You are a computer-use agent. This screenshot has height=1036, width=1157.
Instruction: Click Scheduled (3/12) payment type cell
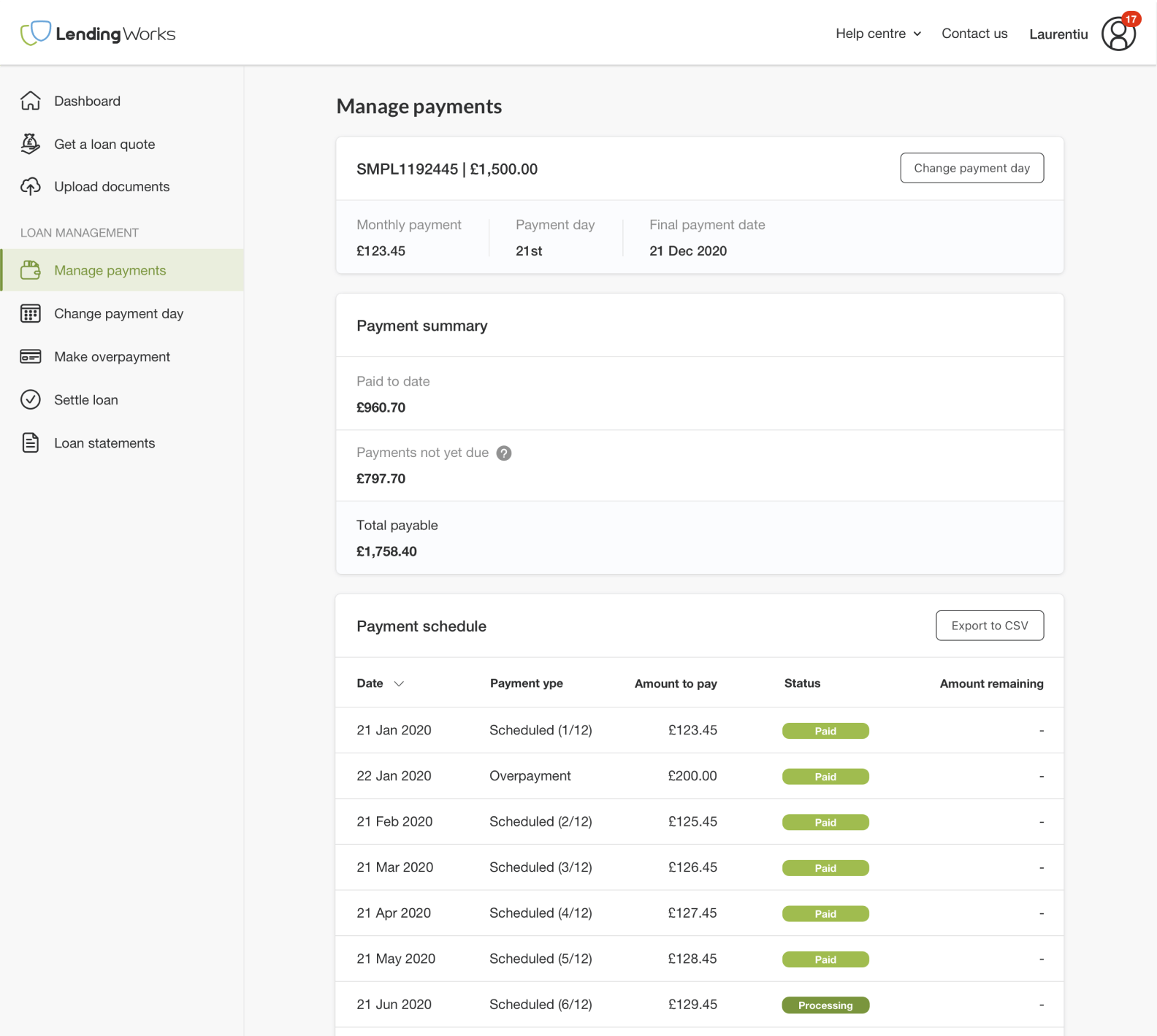(x=541, y=867)
